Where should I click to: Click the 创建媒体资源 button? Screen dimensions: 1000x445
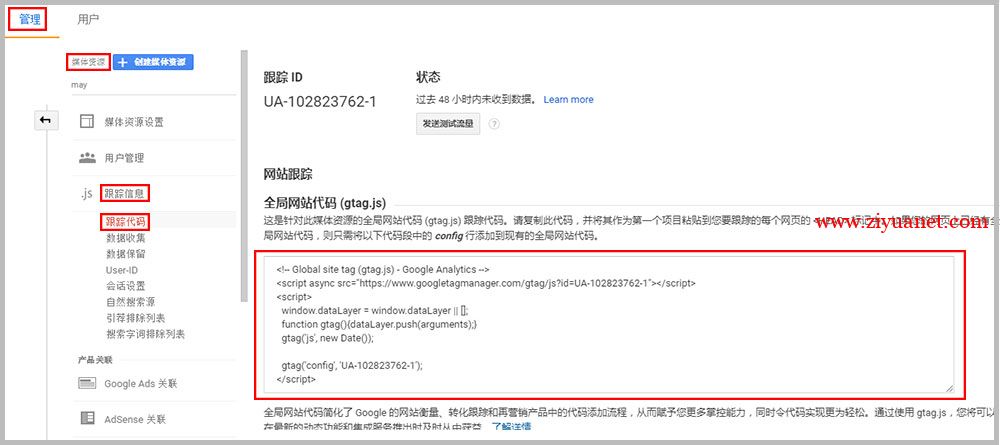click(x=153, y=62)
